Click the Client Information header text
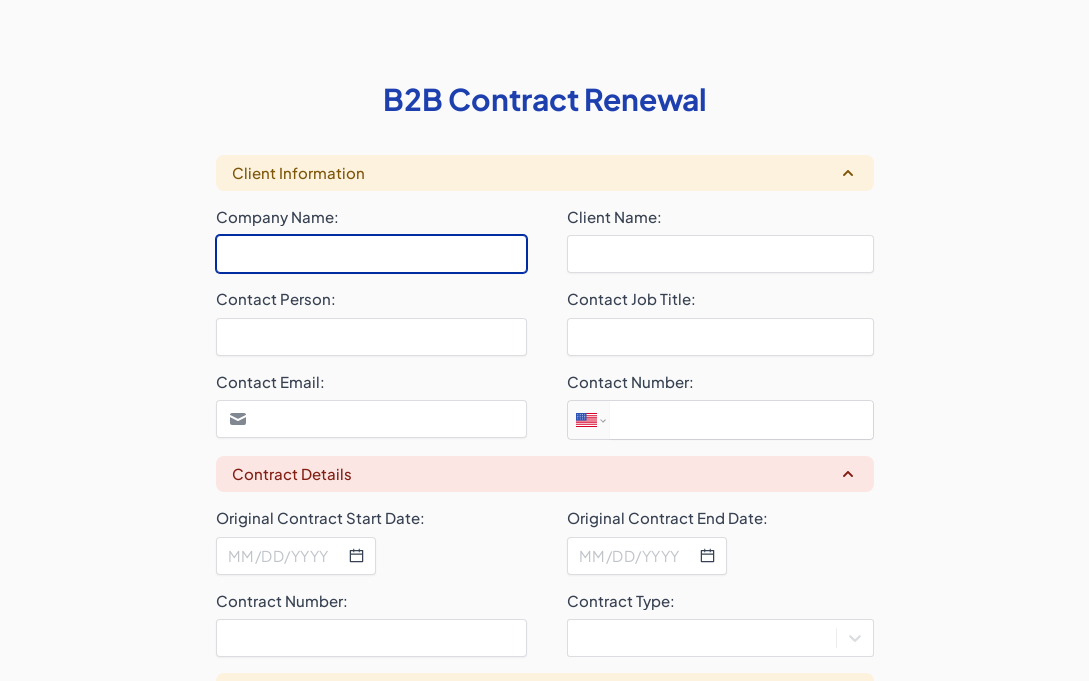1089x681 pixels. point(298,173)
